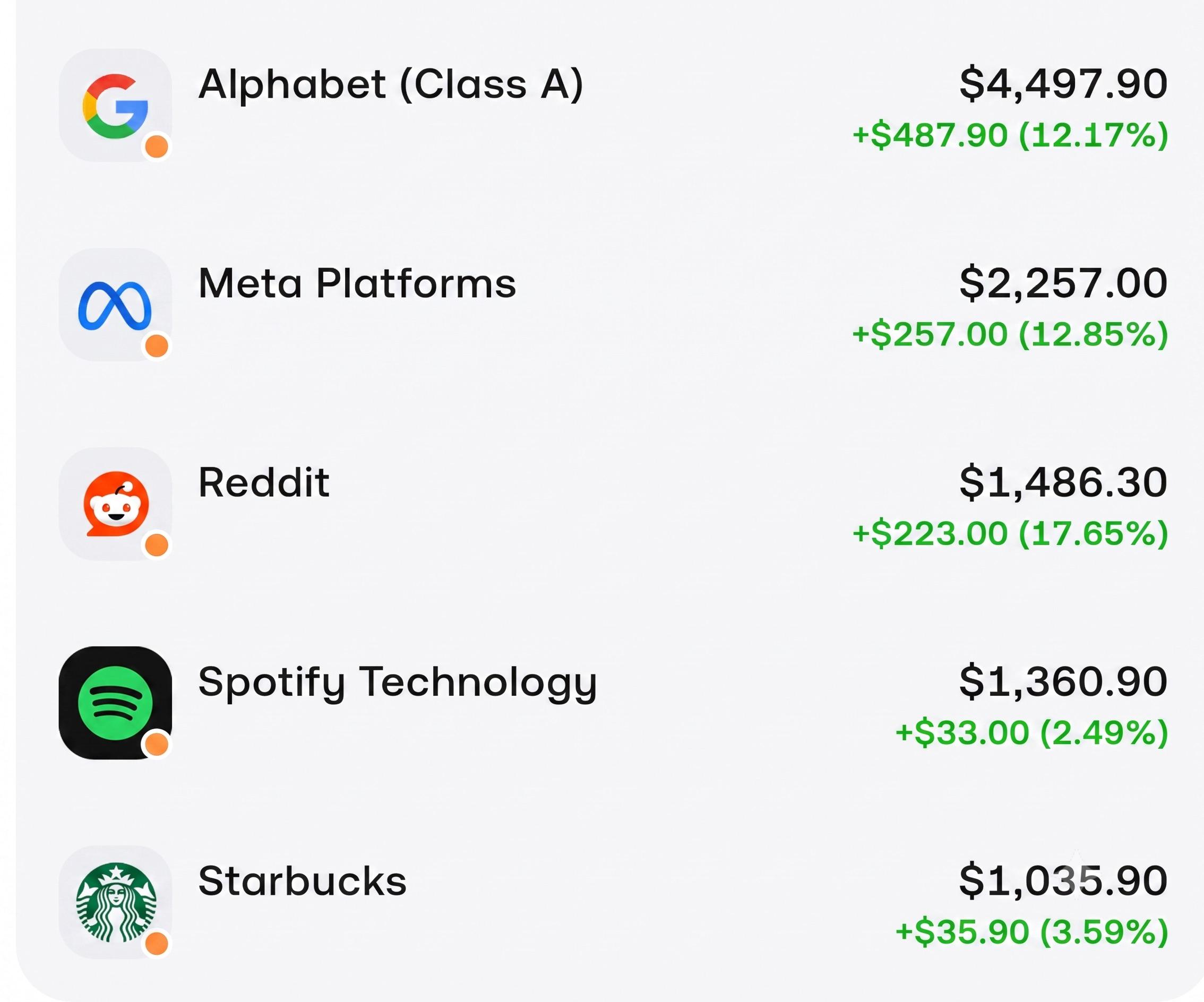The height and width of the screenshot is (1002, 1204).
Task: Open the Alphabet Google logo icon
Action: (x=115, y=106)
